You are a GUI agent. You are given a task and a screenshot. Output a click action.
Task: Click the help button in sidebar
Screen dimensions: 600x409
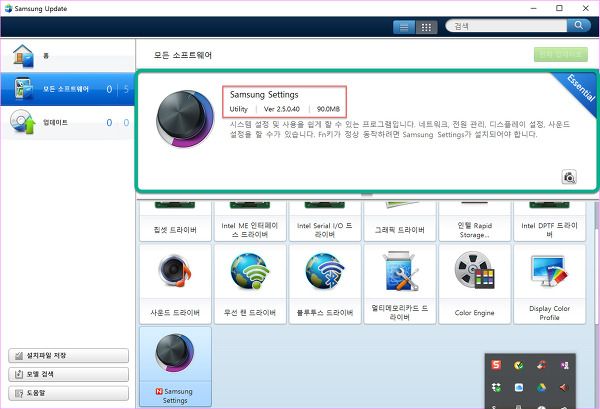tap(68, 393)
